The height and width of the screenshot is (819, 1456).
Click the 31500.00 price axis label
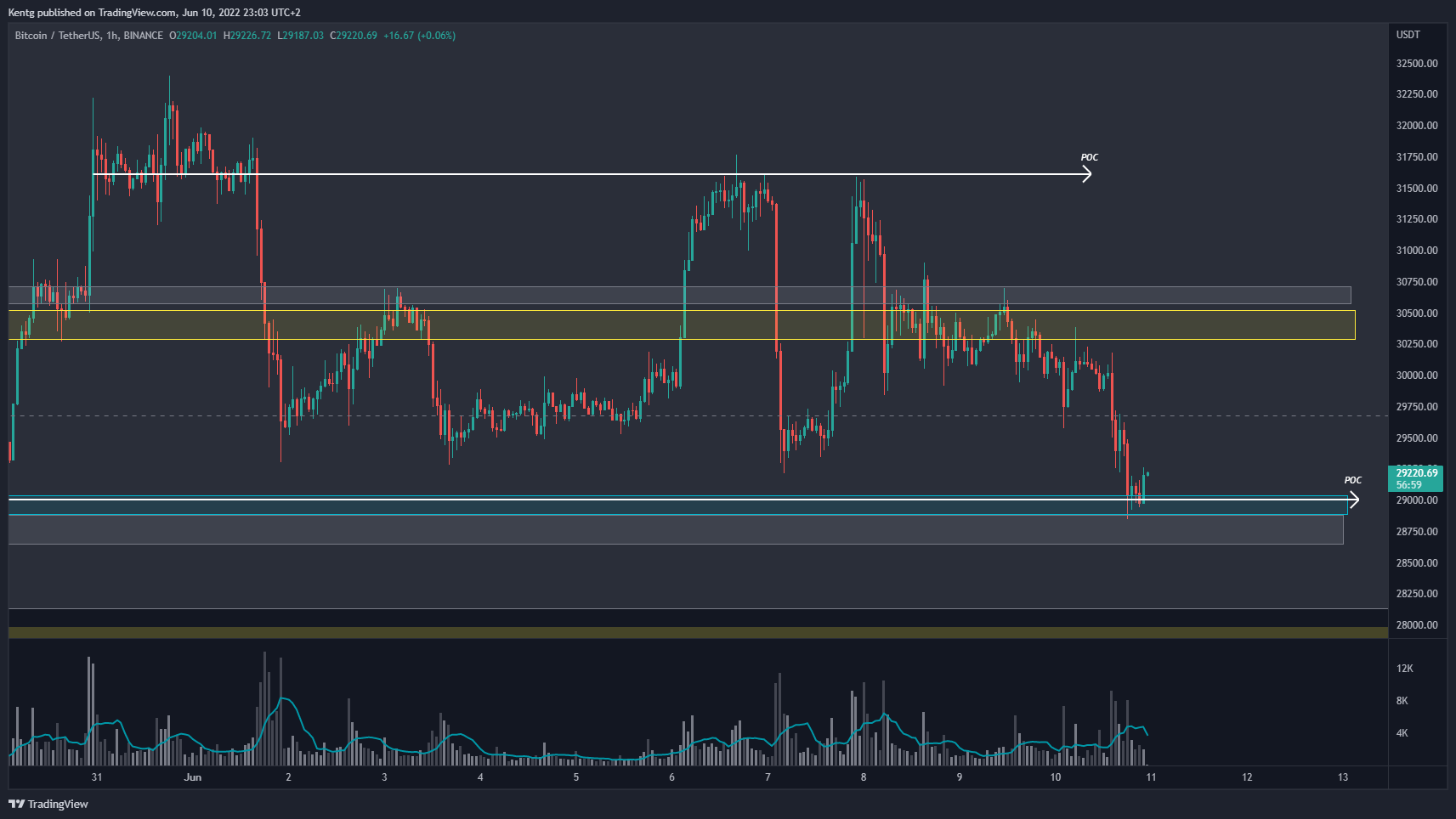coord(1417,189)
